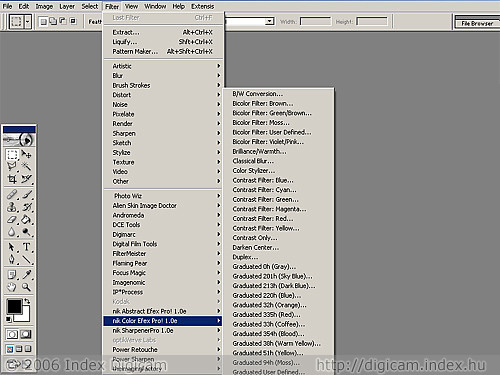500x375 pixels.
Task: Switch to Quick Mask mode
Action: click(26, 334)
